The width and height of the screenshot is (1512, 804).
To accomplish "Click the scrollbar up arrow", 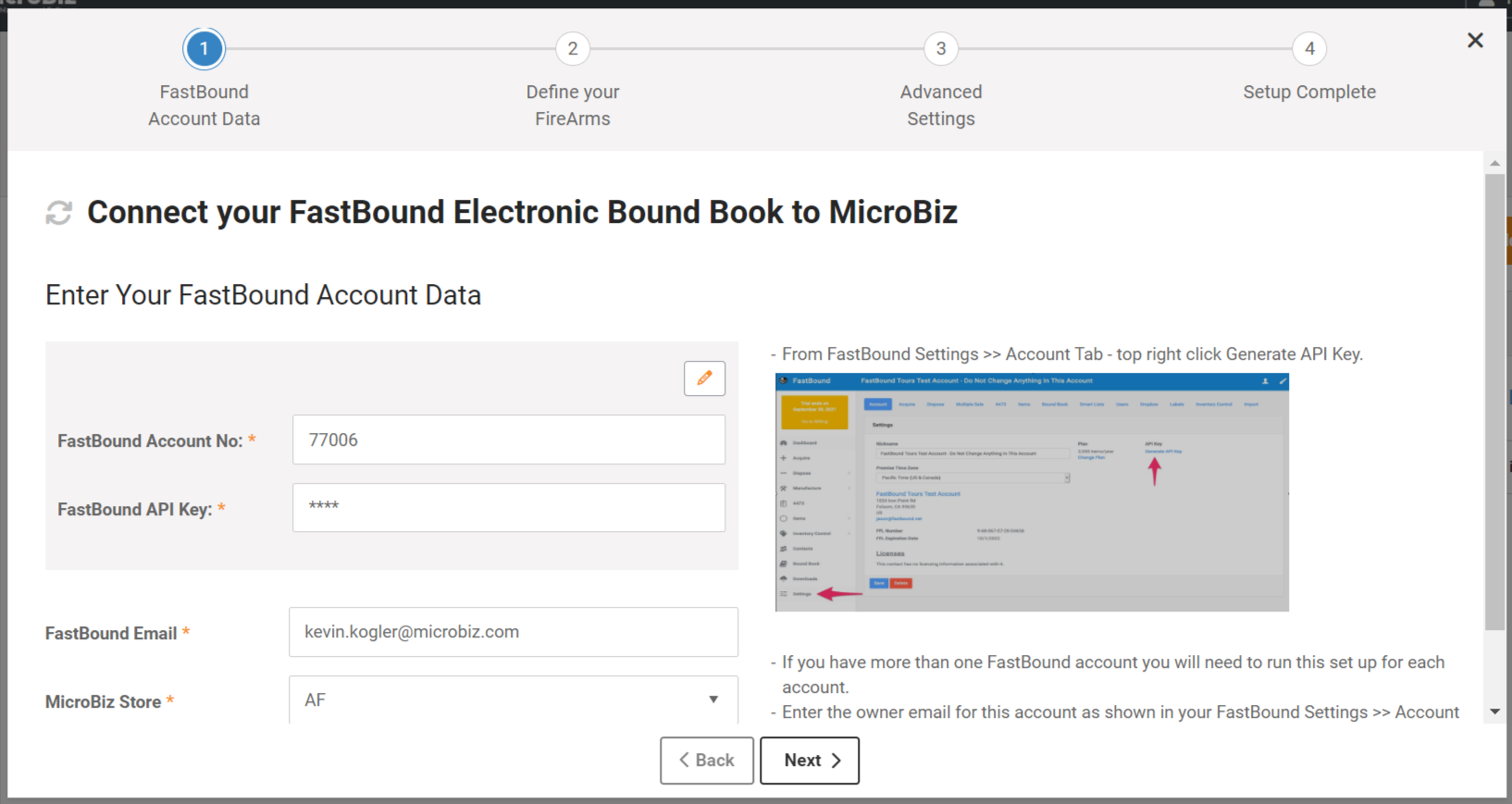I will click(1494, 163).
